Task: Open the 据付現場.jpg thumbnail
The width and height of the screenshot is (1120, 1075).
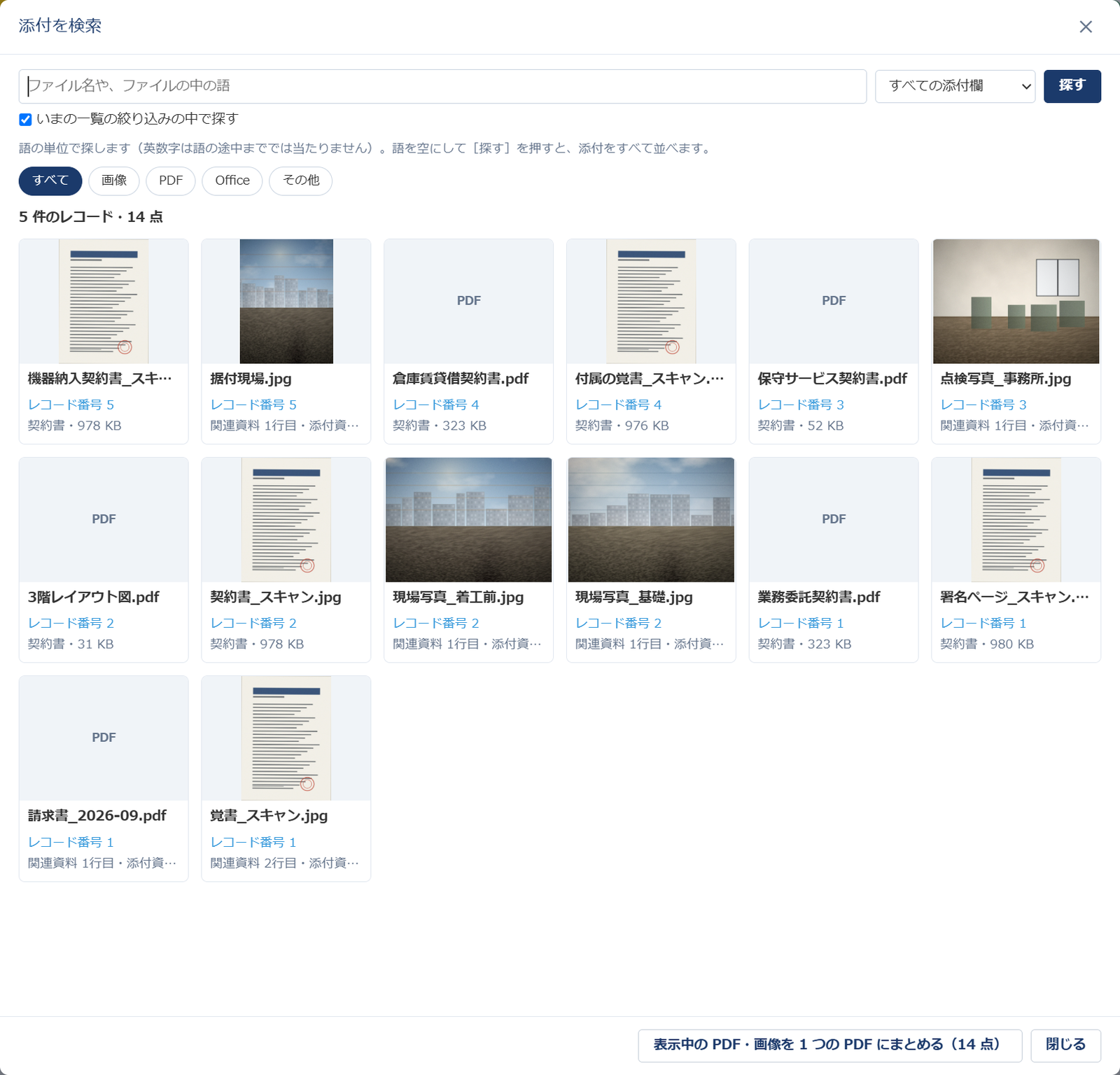Action: (286, 301)
